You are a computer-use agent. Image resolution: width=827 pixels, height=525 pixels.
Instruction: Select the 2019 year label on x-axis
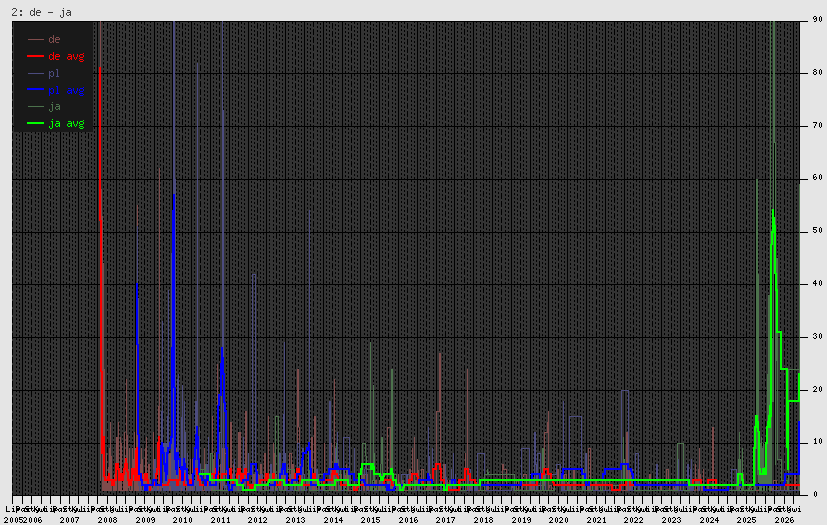521,520
